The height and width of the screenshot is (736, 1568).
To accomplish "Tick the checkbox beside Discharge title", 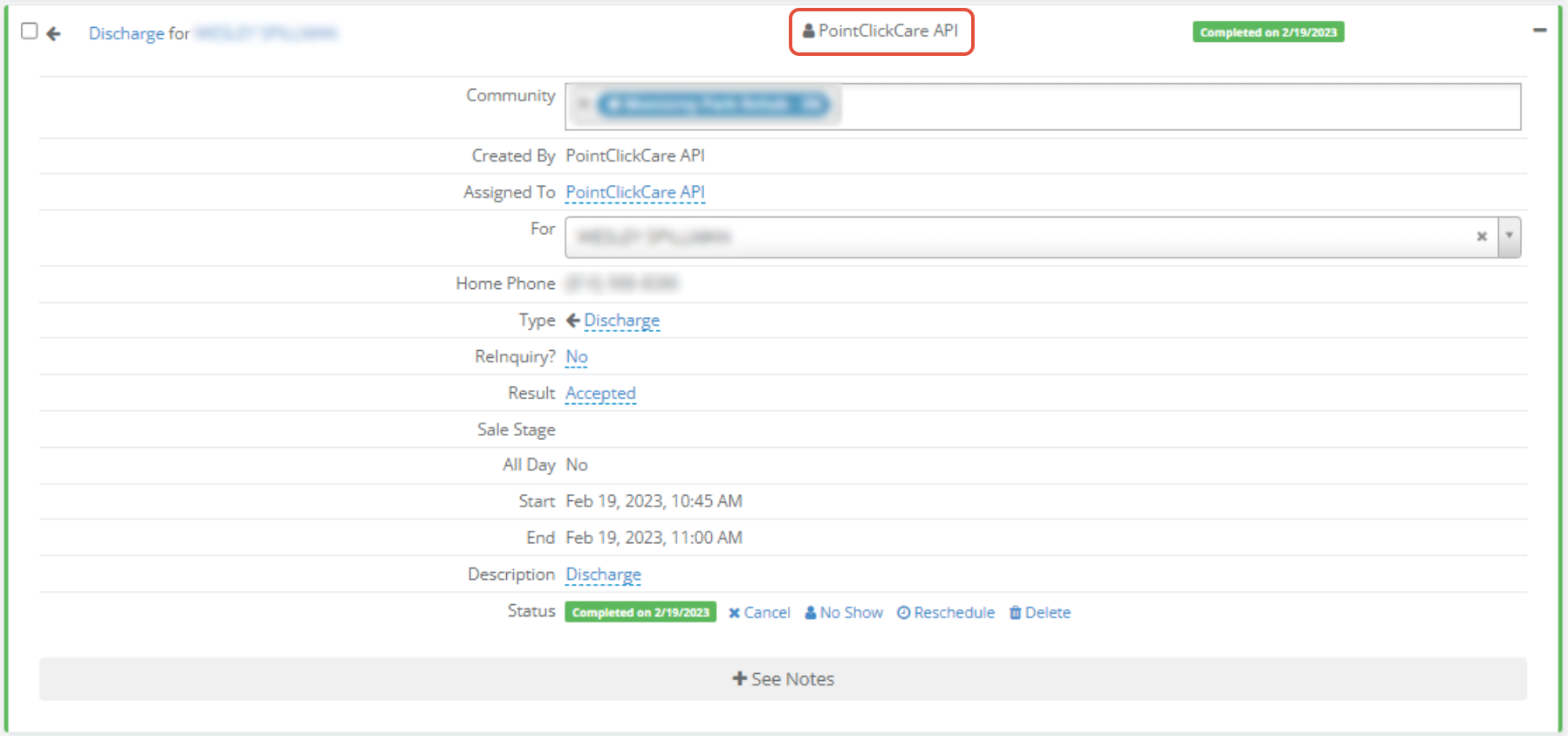I will pyautogui.click(x=30, y=31).
